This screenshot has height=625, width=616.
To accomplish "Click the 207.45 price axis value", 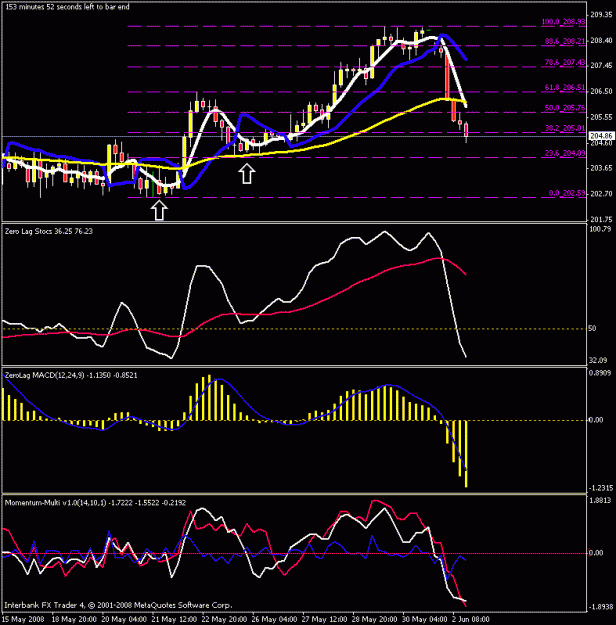I will (x=601, y=65).
